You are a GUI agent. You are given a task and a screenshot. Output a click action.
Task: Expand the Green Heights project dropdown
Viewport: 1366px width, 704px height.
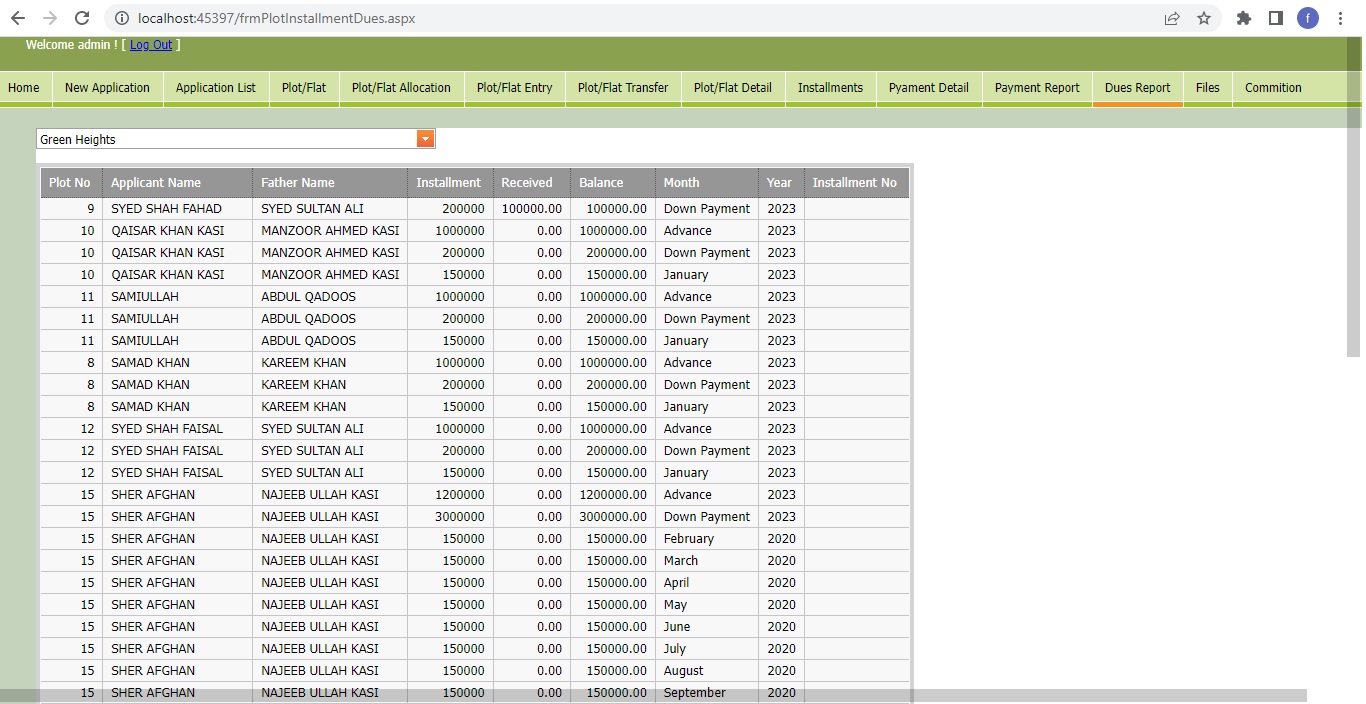[426, 139]
